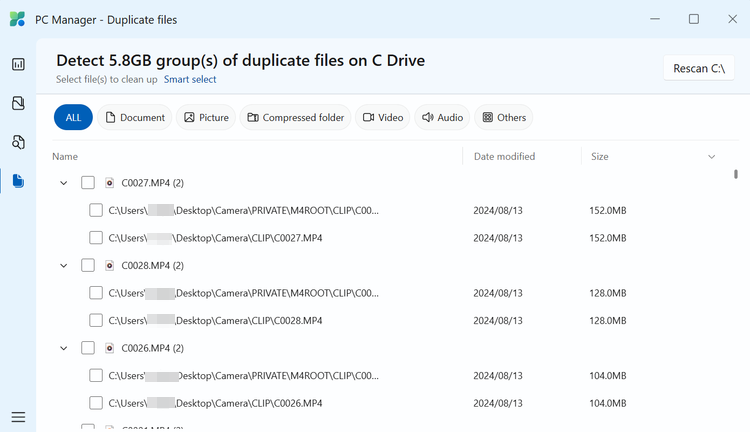Screen dimensions: 750x432
Task: Select the Camera\CLIP\C0027.MP4 file checkbox
Action: pyautogui.click(x=96, y=238)
